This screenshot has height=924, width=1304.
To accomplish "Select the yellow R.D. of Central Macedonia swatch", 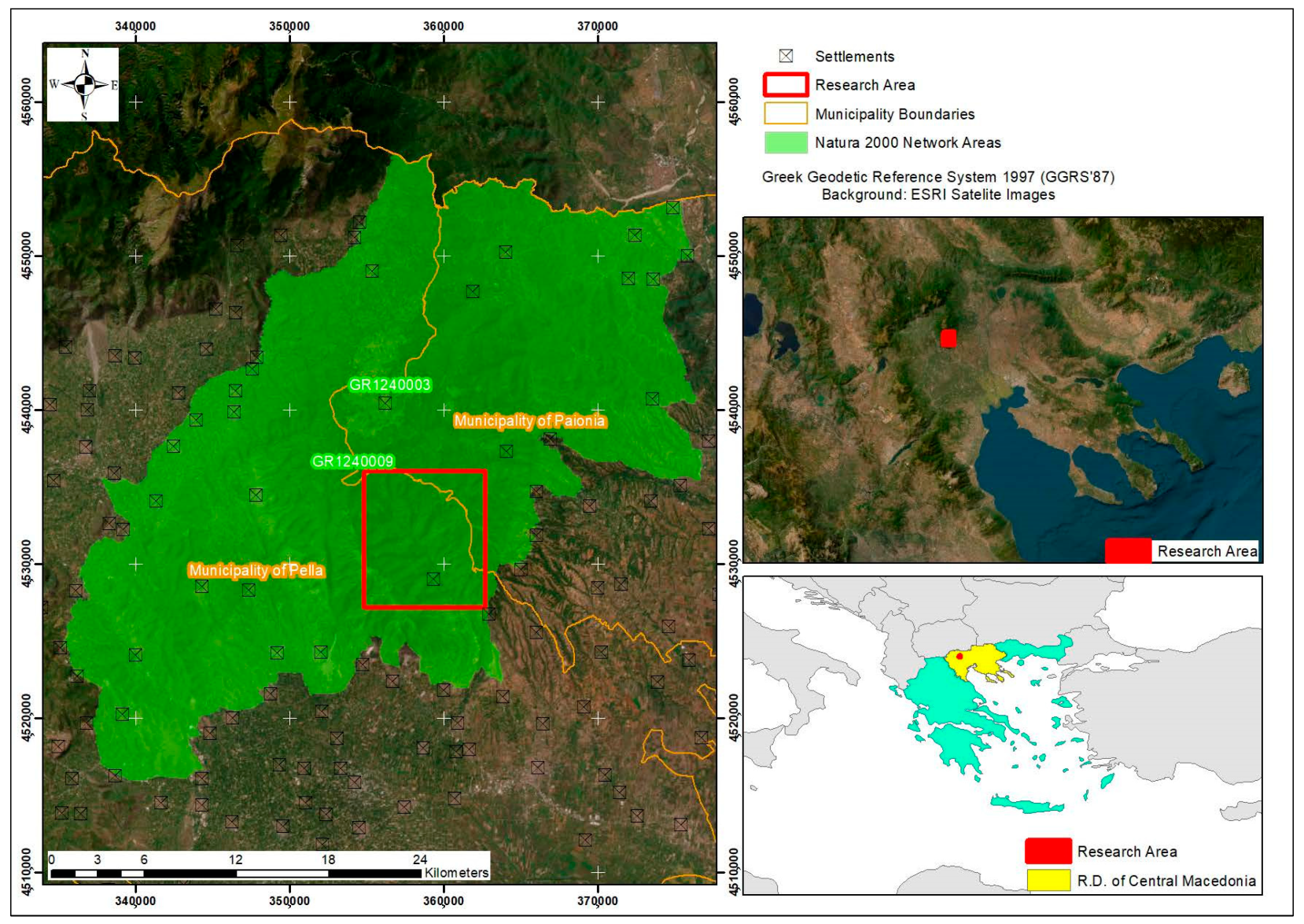I will pos(1048,880).
